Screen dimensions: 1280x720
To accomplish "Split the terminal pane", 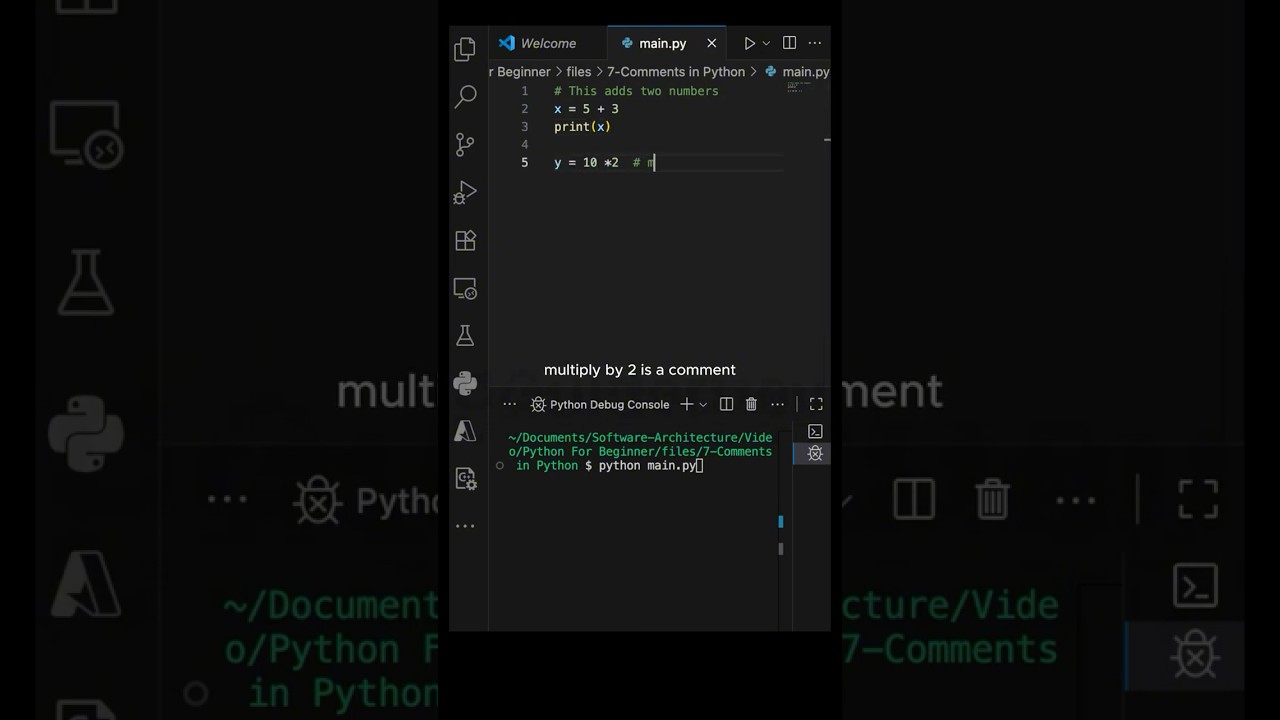I will tap(727, 404).
